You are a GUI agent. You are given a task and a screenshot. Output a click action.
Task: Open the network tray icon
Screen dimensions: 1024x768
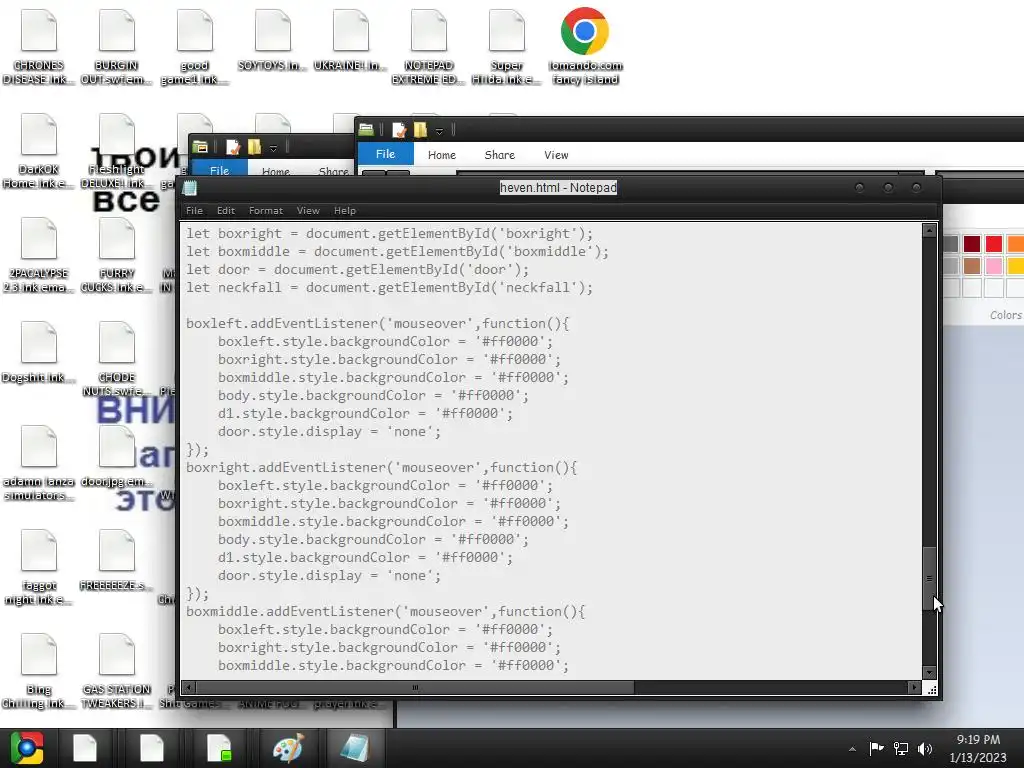pyautogui.click(x=901, y=748)
